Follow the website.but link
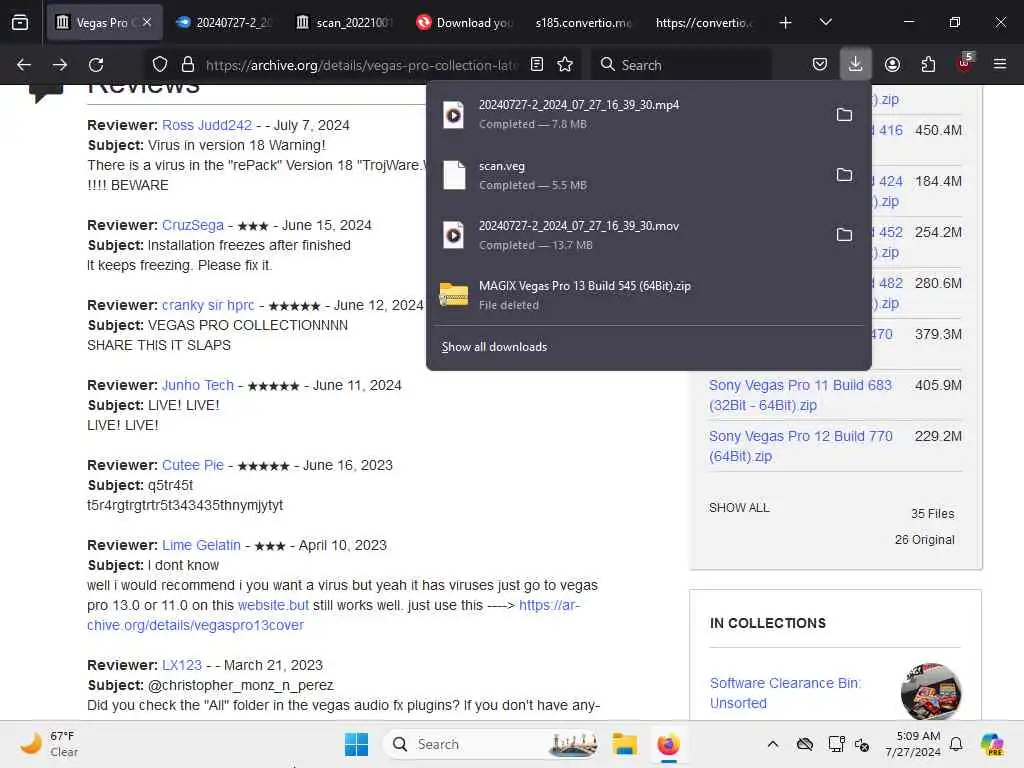 point(273,605)
